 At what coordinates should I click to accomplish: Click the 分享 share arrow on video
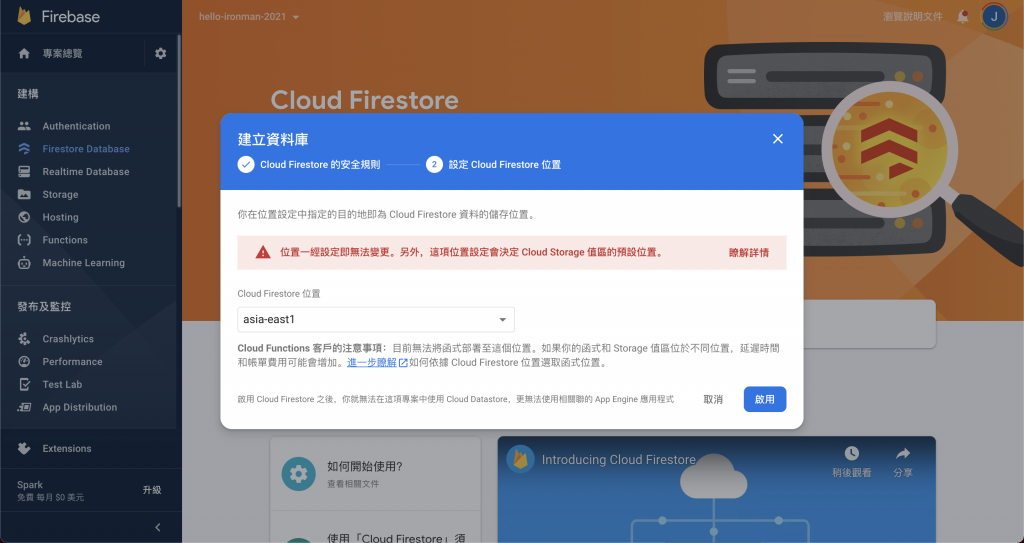click(903, 453)
